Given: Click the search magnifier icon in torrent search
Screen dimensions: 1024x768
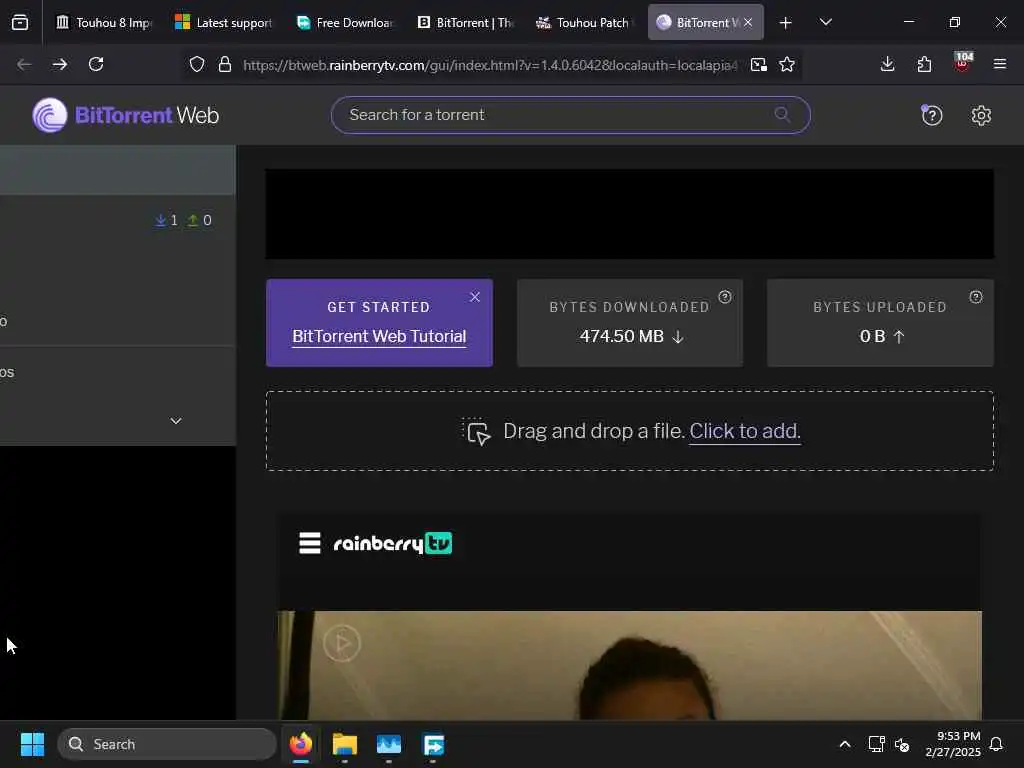Looking at the screenshot, I should 782,115.
